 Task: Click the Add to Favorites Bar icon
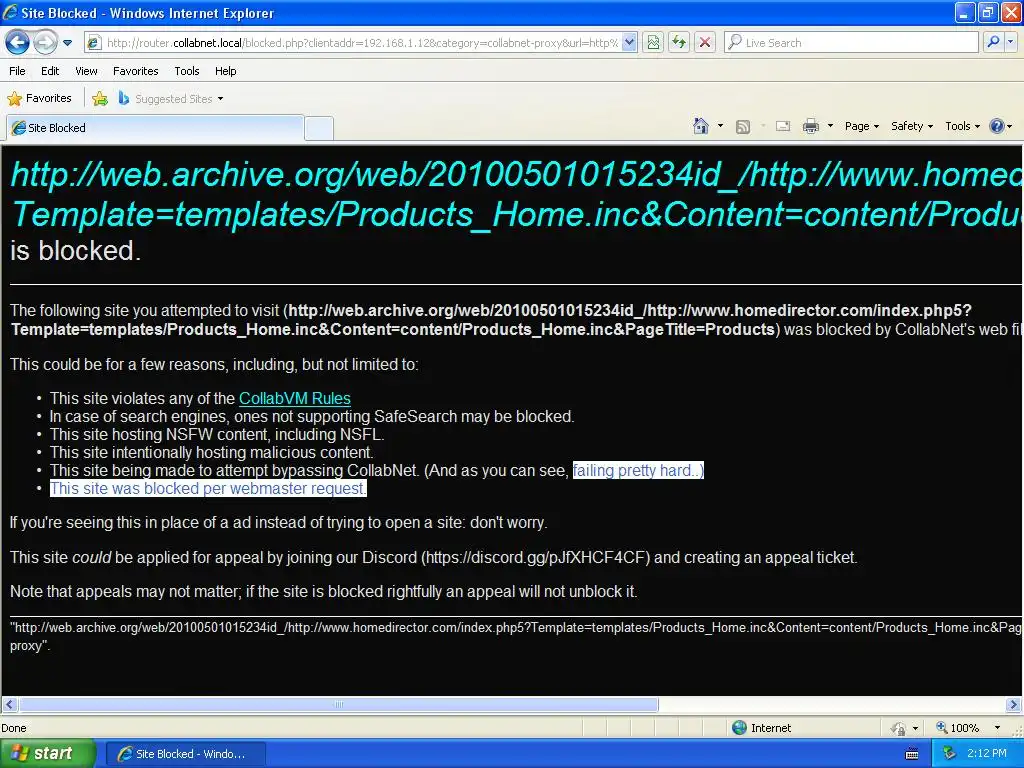click(100, 99)
